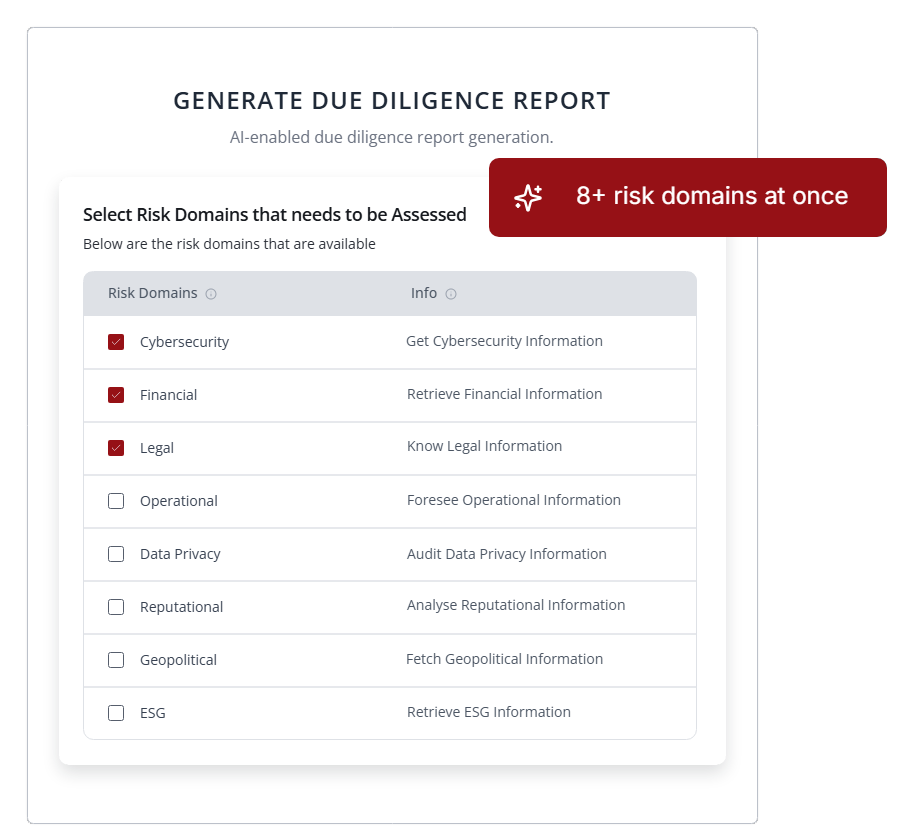Enable the ESG checkbox
The image size is (911, 832).
pyautogui.click(x=116, y=713)
